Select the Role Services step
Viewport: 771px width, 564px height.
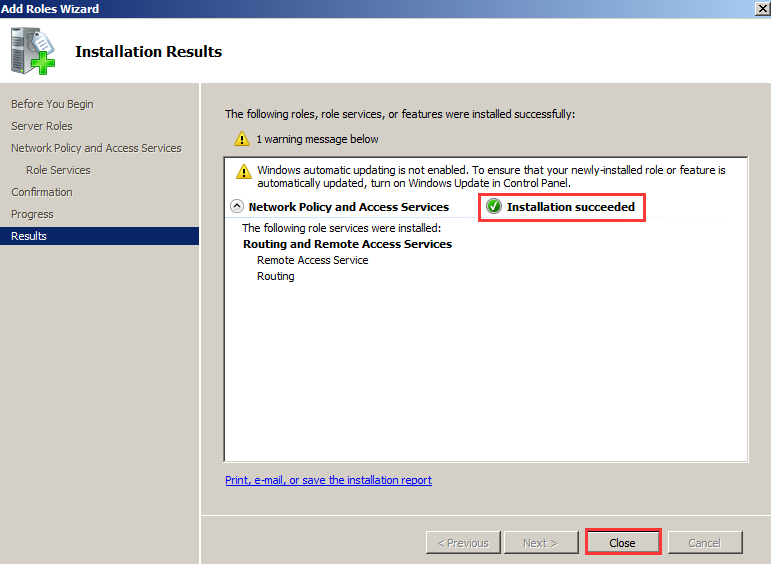coord(59,170)
